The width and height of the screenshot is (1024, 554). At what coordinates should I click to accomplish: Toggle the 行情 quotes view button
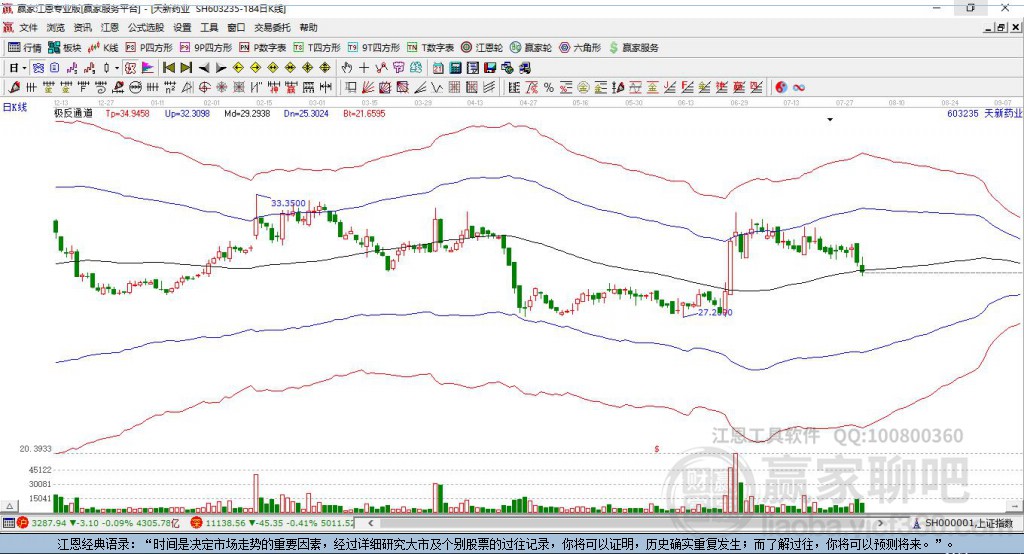pos(25,48)
